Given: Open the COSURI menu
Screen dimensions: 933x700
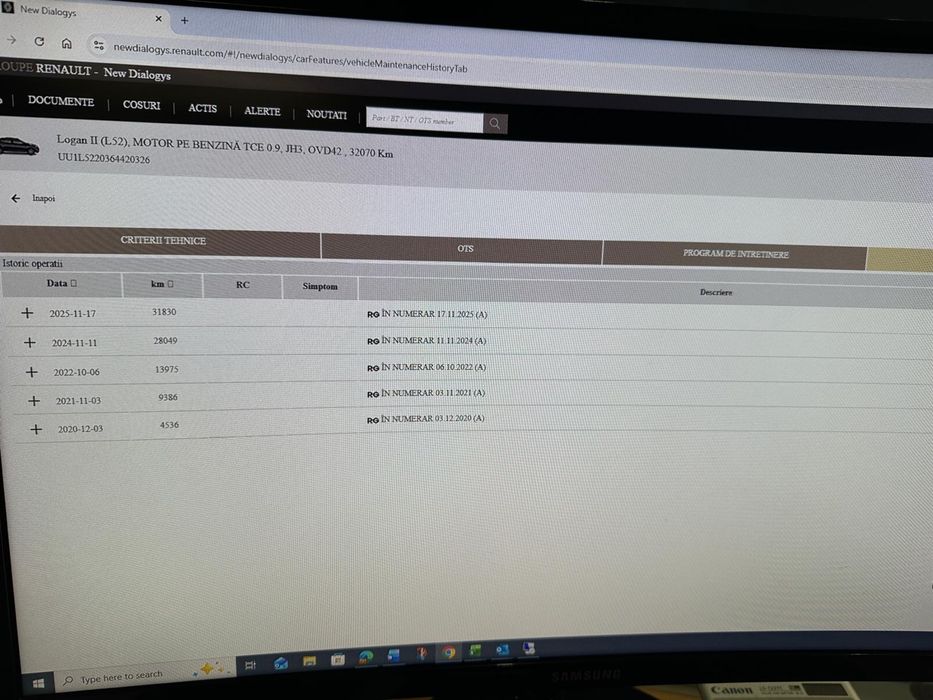Looking at the screenshot, I should click(x=142, y=105).
